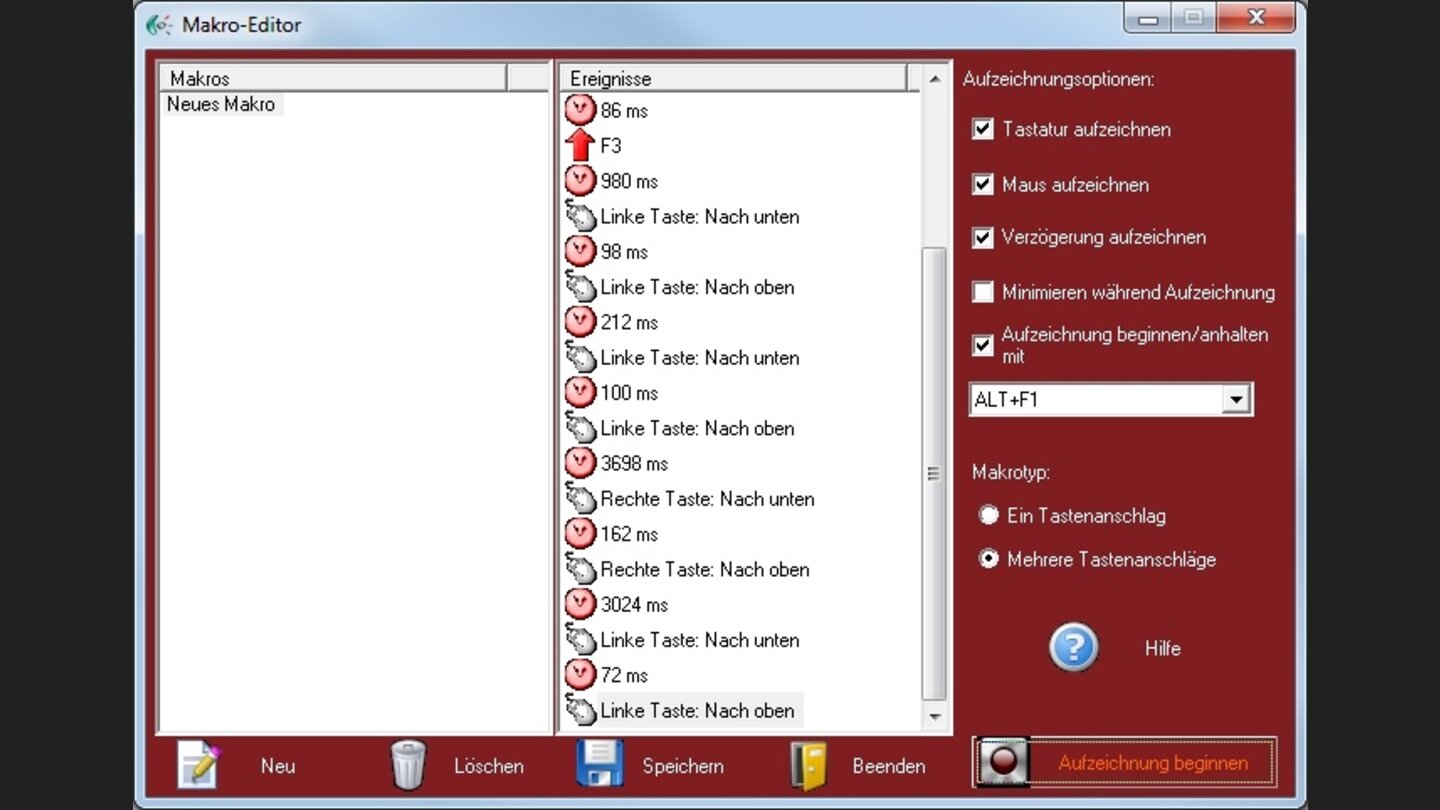Click the Speichern button label
Viewport: 1440px width, 810px height.
683,766
